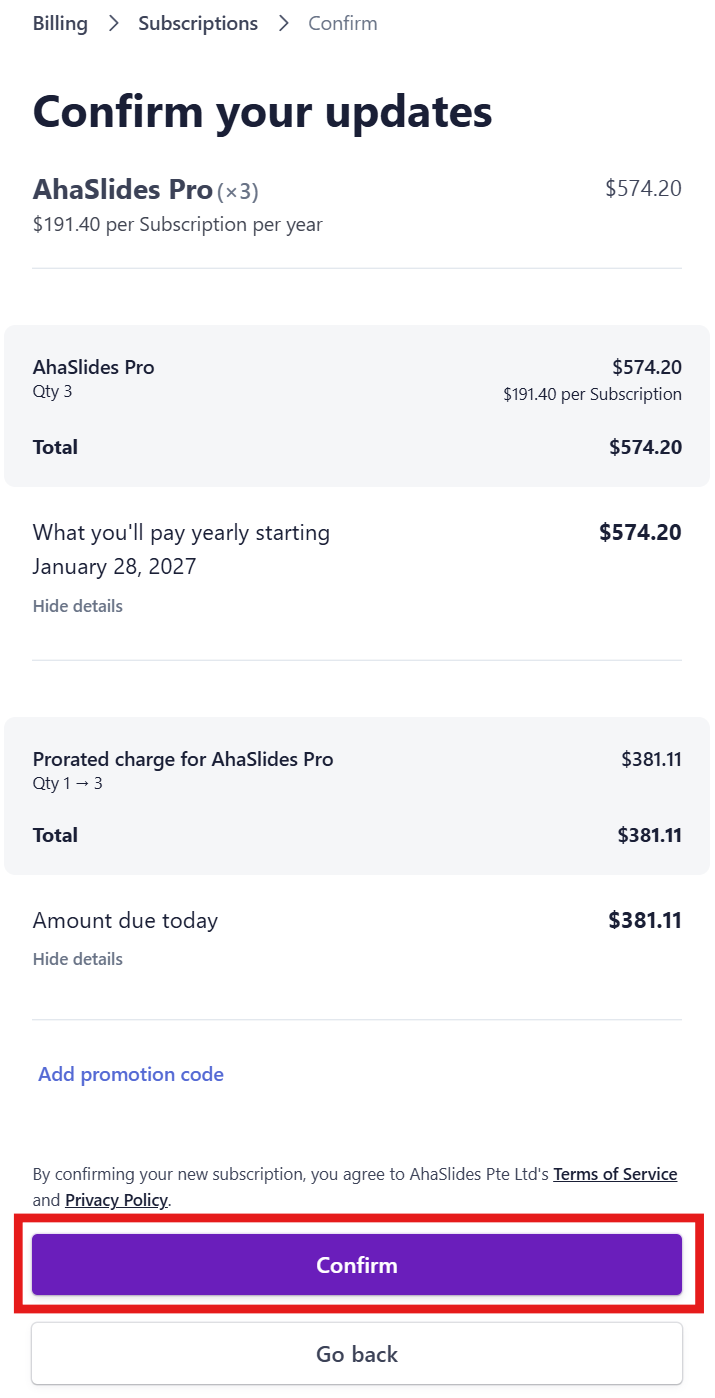Click the $574.20 price at top right
Viewport: 715px width, 1398px height.
click(643, 188)
